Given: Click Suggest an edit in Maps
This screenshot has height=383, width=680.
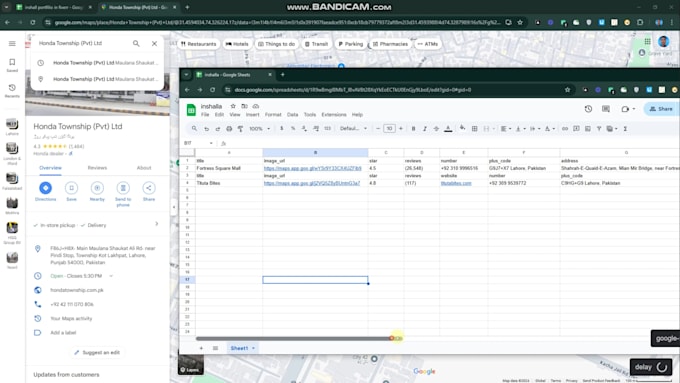Looking at the screenshot, I should (x=97, y=353).
